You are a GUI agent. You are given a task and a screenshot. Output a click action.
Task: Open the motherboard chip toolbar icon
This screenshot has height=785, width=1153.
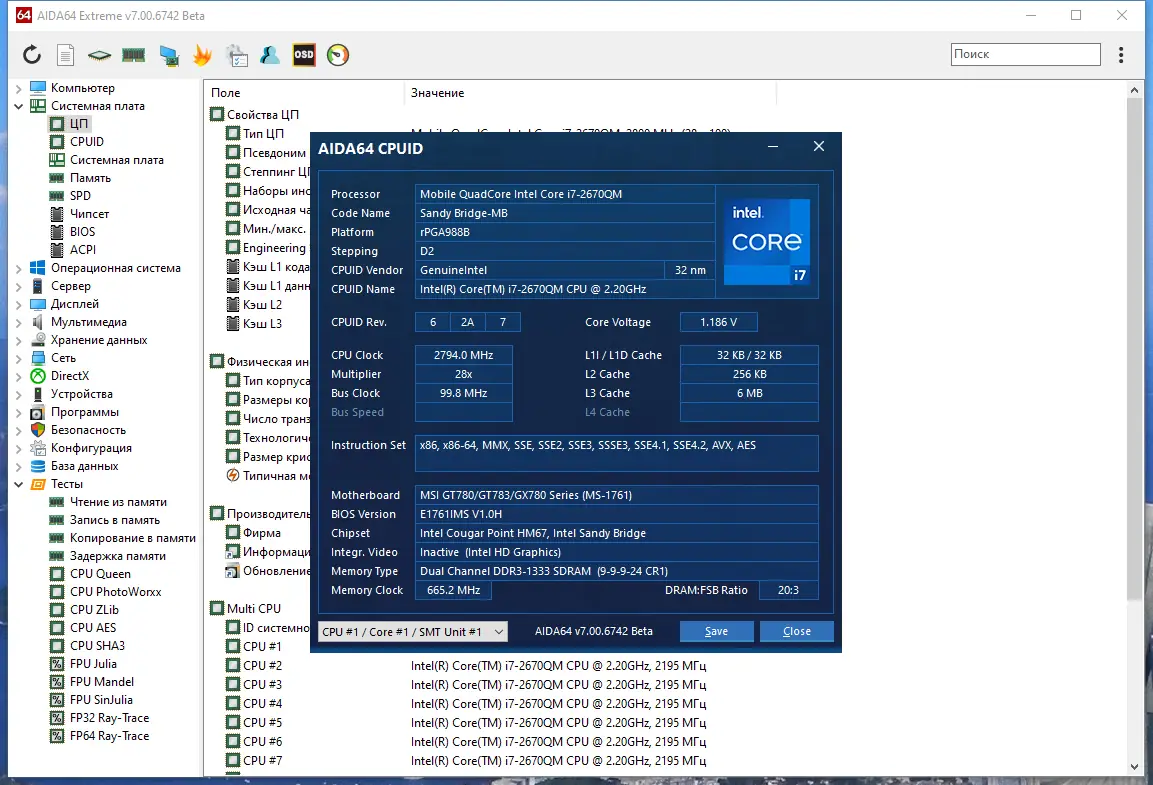(x=99, y=55)
